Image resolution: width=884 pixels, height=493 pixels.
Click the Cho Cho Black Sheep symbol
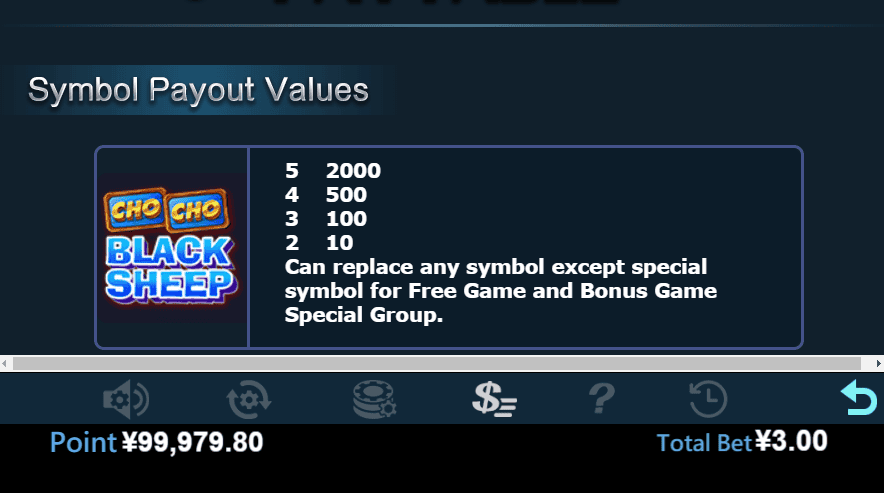click(x=171, y=247)
